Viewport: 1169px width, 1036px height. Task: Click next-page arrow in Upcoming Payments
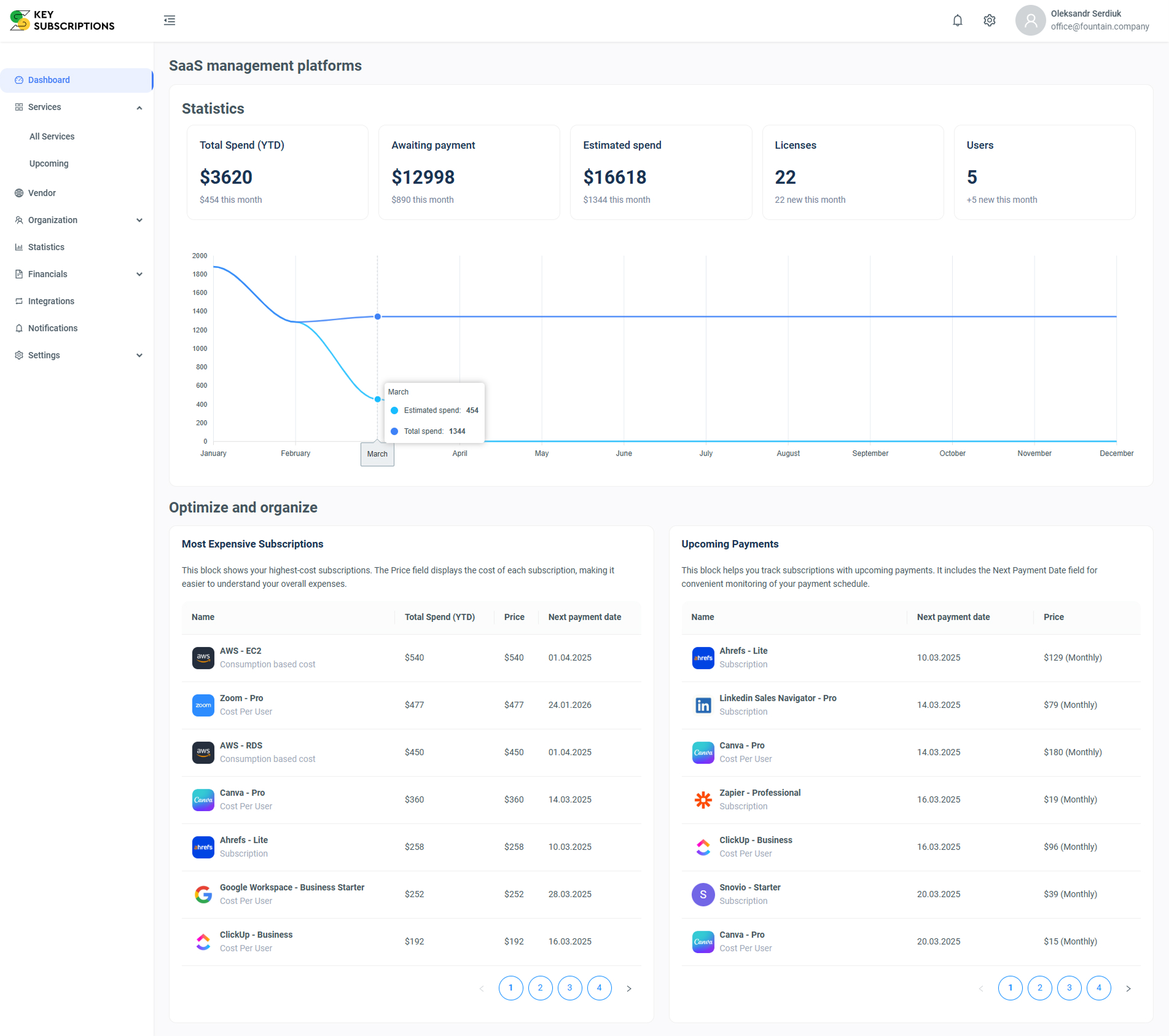1128,989
